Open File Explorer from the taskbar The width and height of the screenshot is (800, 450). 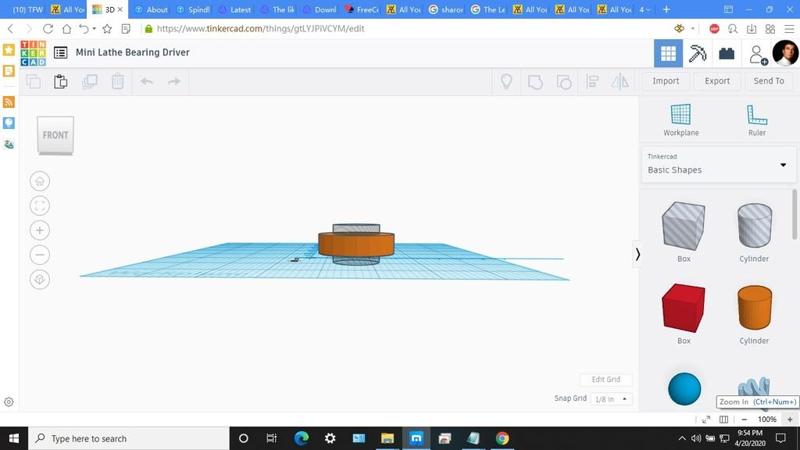(x=387, y=438)
